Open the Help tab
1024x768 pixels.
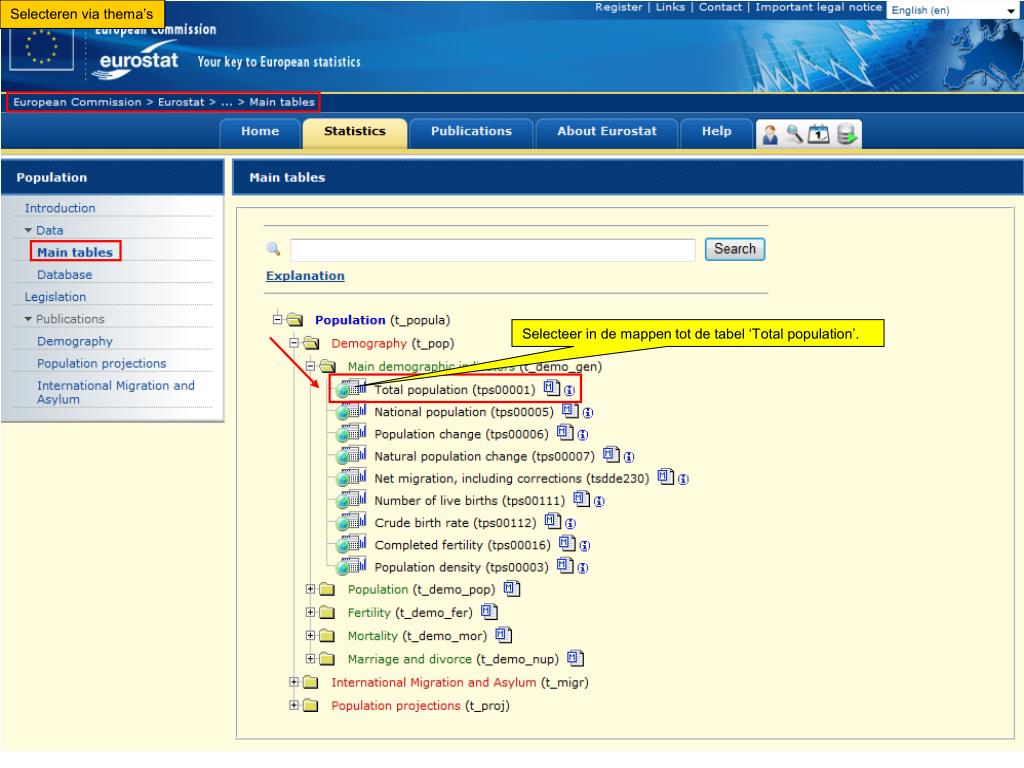point(716,131)
